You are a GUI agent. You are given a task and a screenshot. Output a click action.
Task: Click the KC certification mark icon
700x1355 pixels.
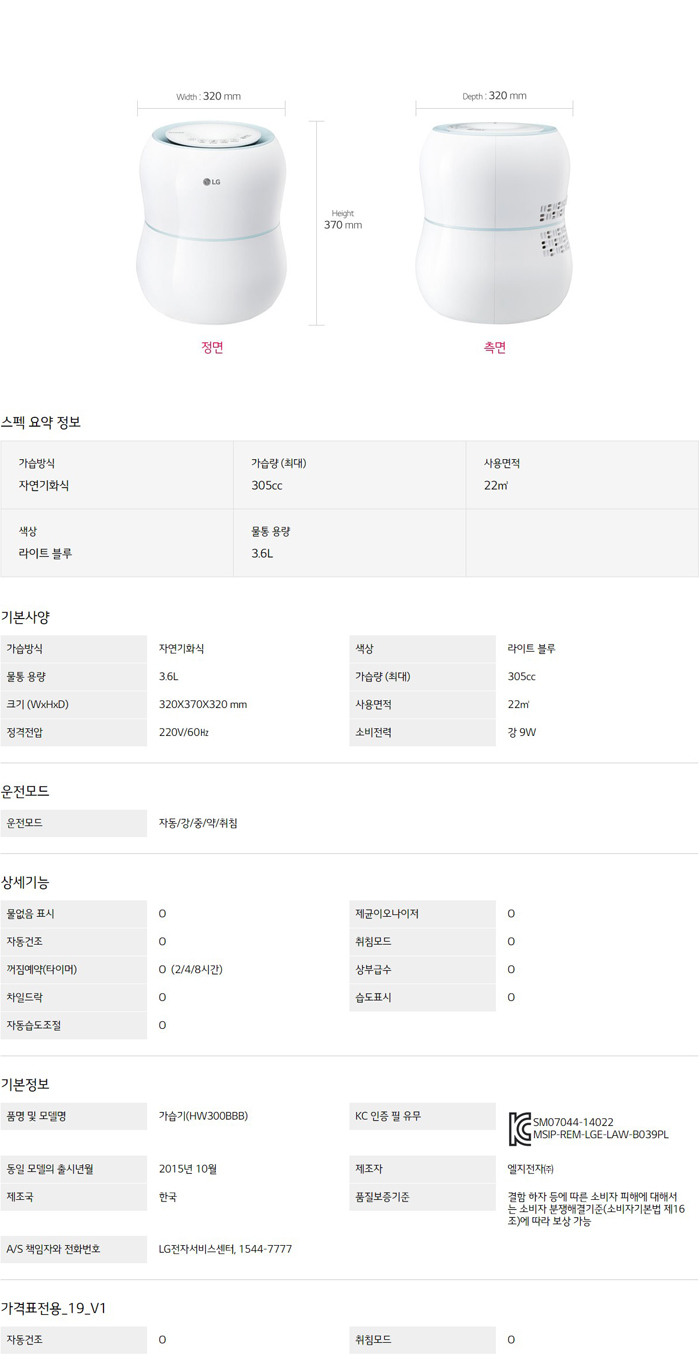tap(519, 1127)
